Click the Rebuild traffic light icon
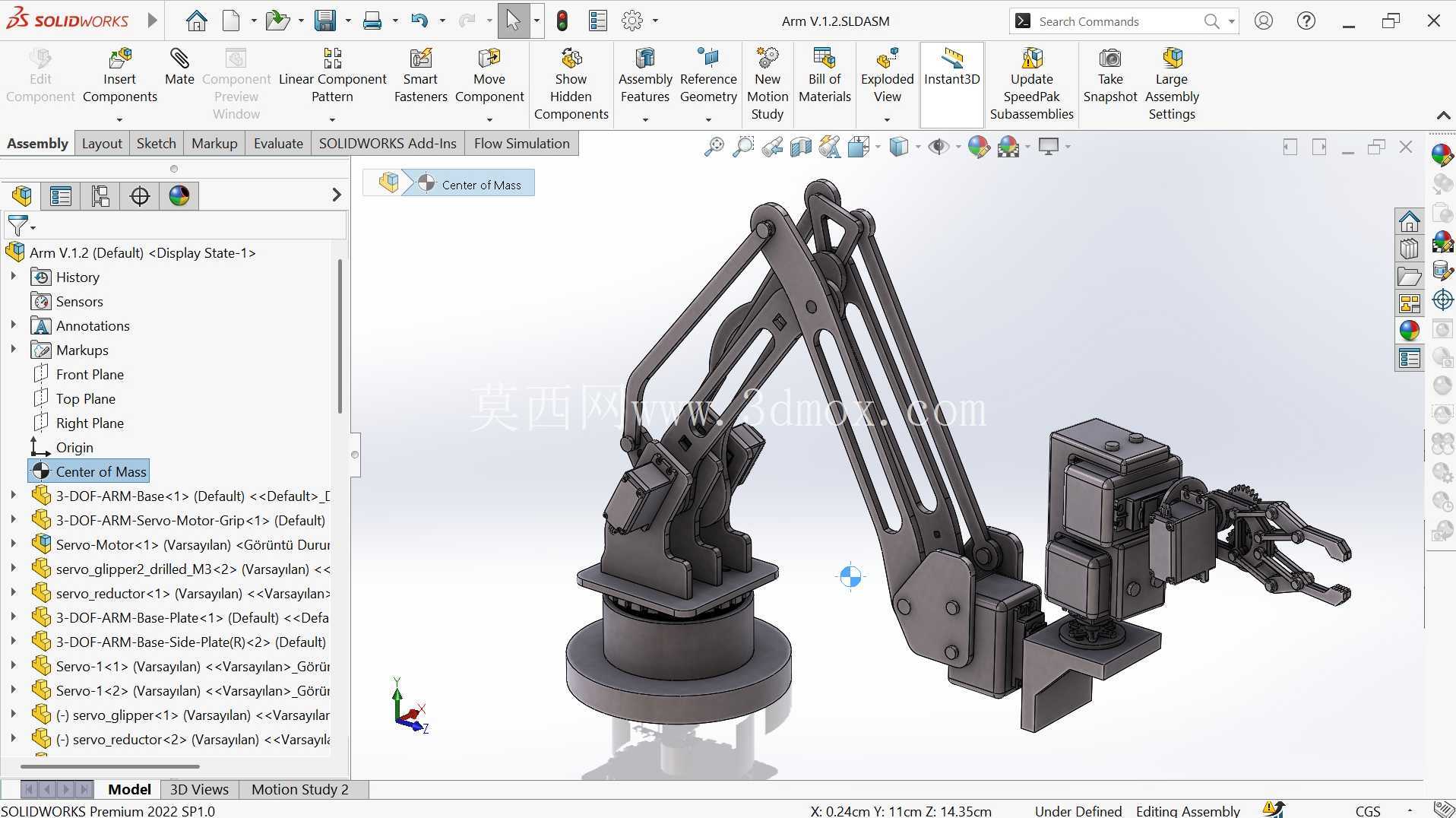This screenshot has width=1456, height=818. (x=562, y=21)
